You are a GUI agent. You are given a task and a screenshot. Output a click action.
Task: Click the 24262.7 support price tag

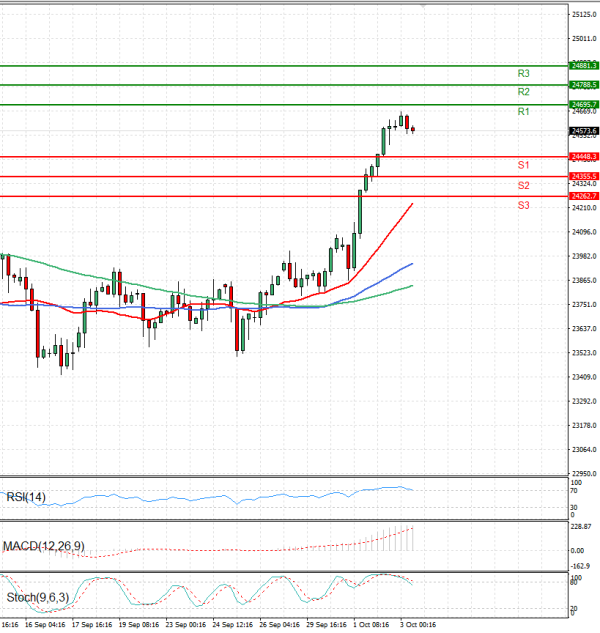(583, 196)
